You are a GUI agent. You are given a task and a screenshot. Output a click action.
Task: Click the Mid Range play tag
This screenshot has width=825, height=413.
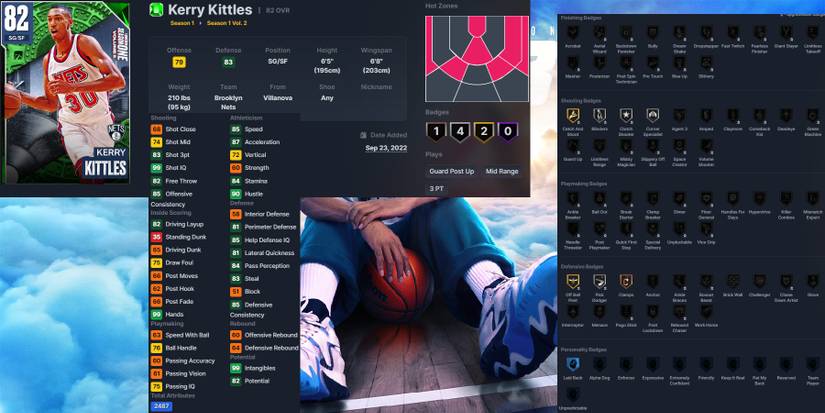point(503,171)
